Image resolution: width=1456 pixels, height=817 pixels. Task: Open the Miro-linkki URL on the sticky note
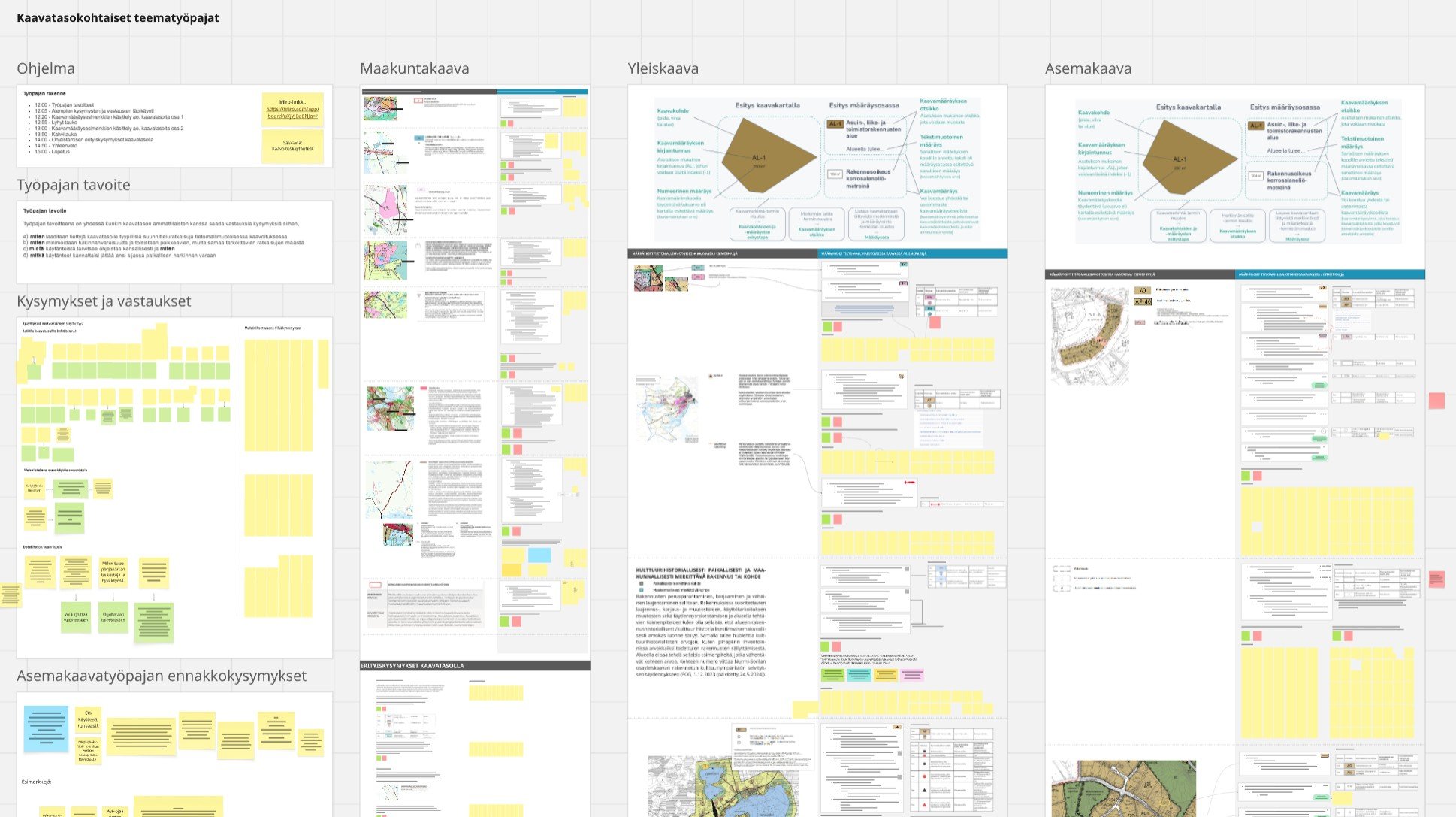[x=293, y=113]
